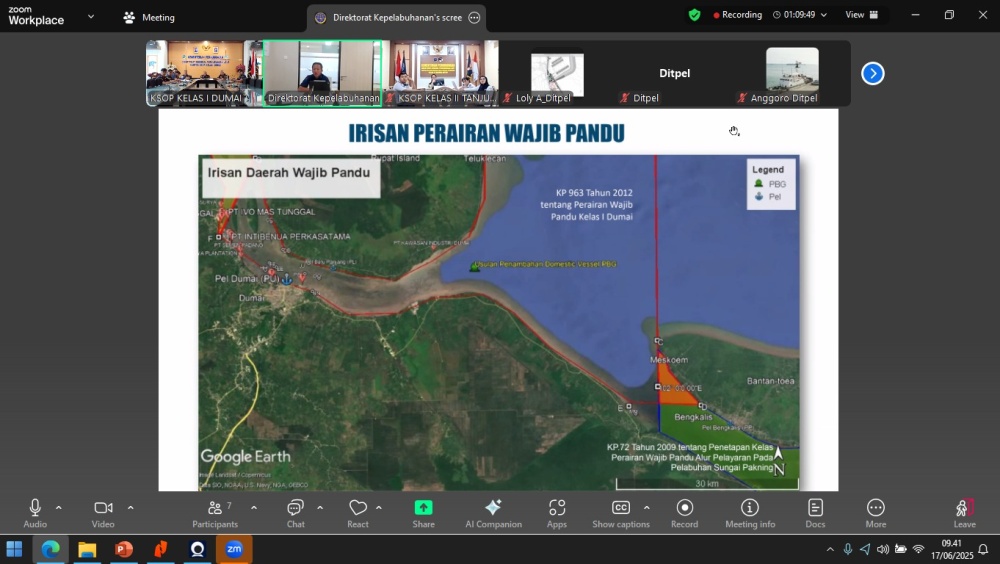
Task: Click the Recording indicator
Action: point(737,15)
